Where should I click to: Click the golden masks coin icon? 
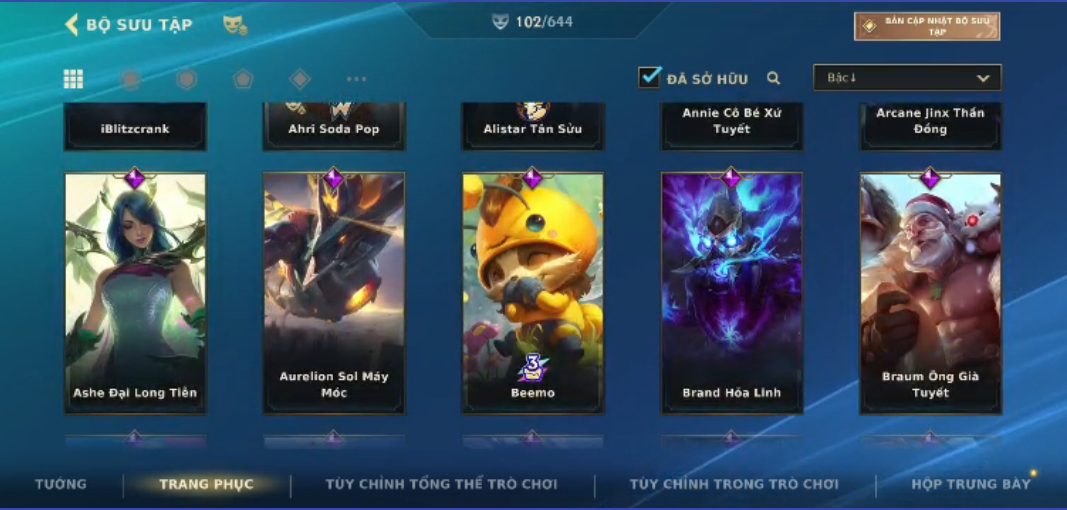pyautogui.click(x=235, y=26)
